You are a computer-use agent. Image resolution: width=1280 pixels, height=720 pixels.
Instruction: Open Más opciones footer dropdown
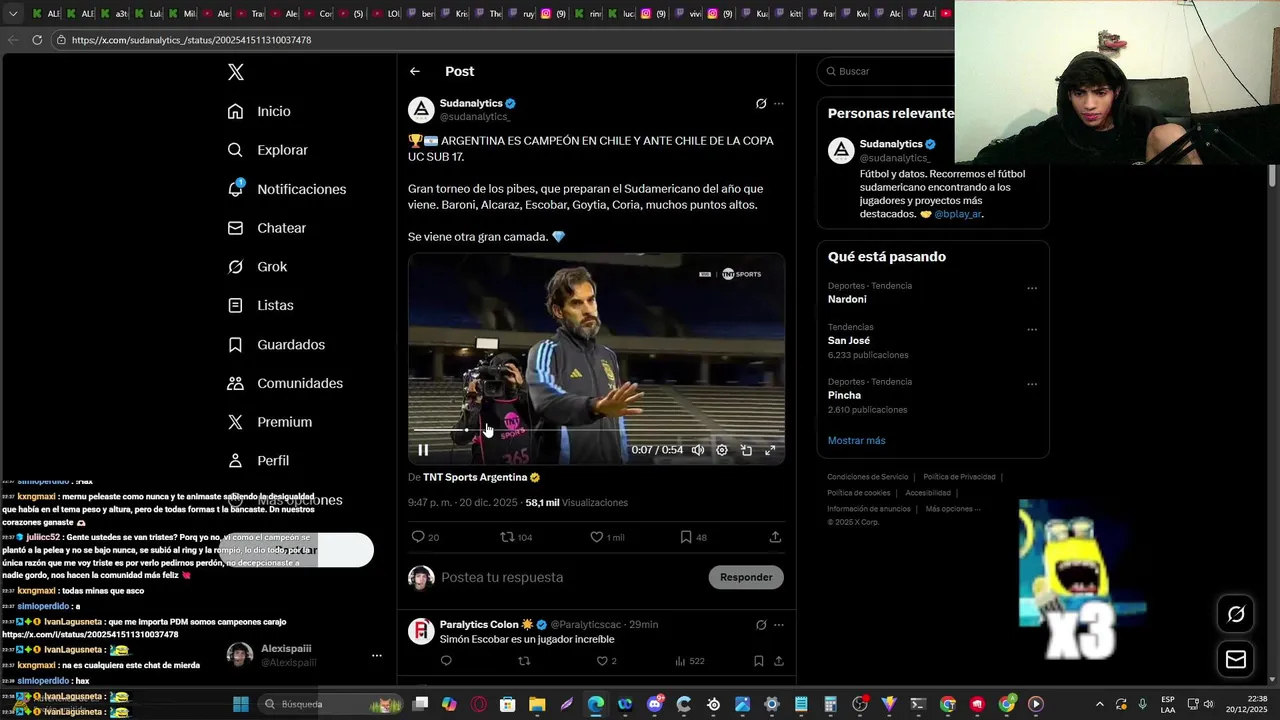coord(952,509)
